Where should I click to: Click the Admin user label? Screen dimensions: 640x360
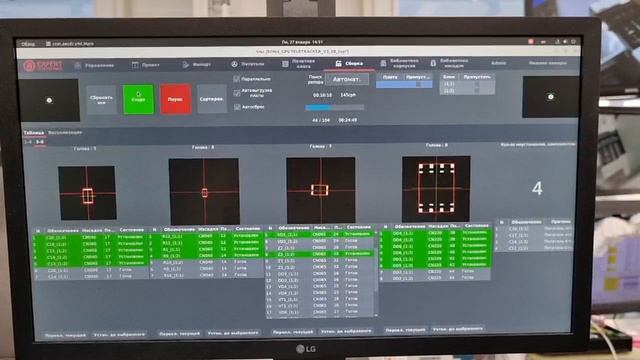[498, 63]
